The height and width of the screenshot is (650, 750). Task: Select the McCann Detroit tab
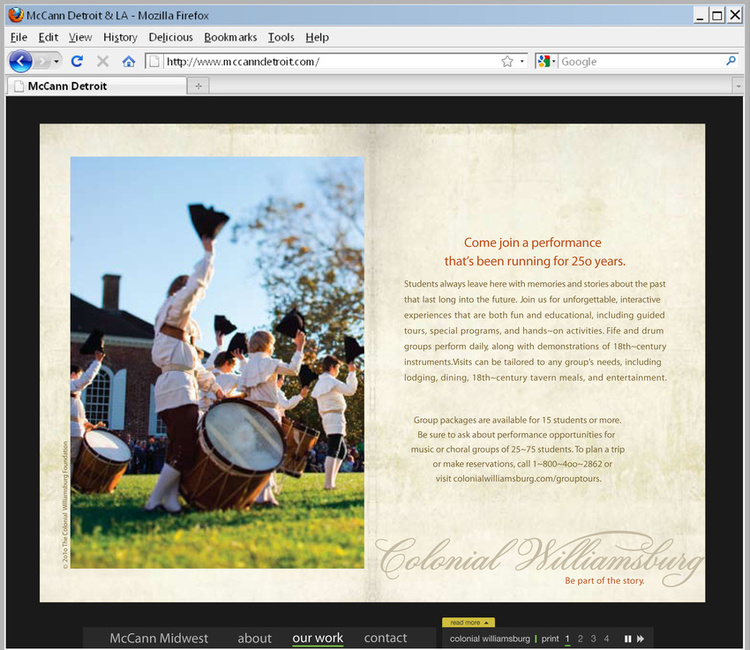68,86
